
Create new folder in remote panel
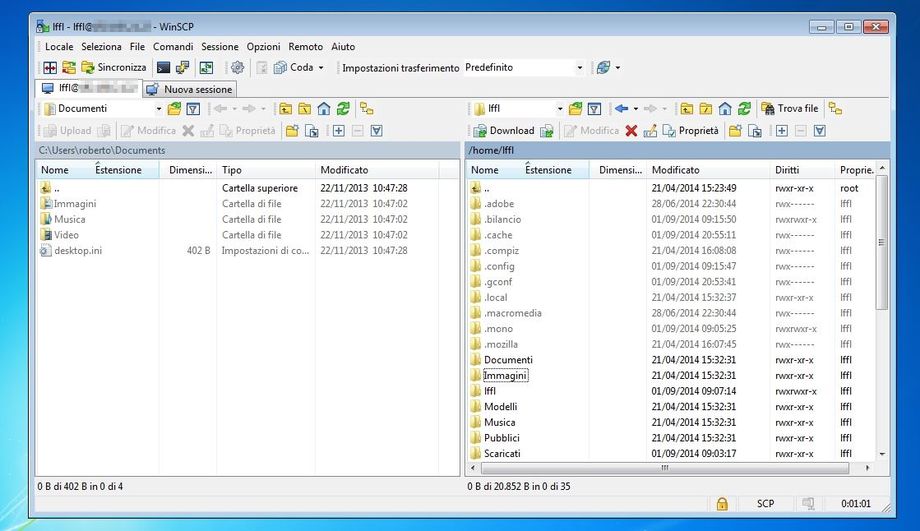click(735, 131)
